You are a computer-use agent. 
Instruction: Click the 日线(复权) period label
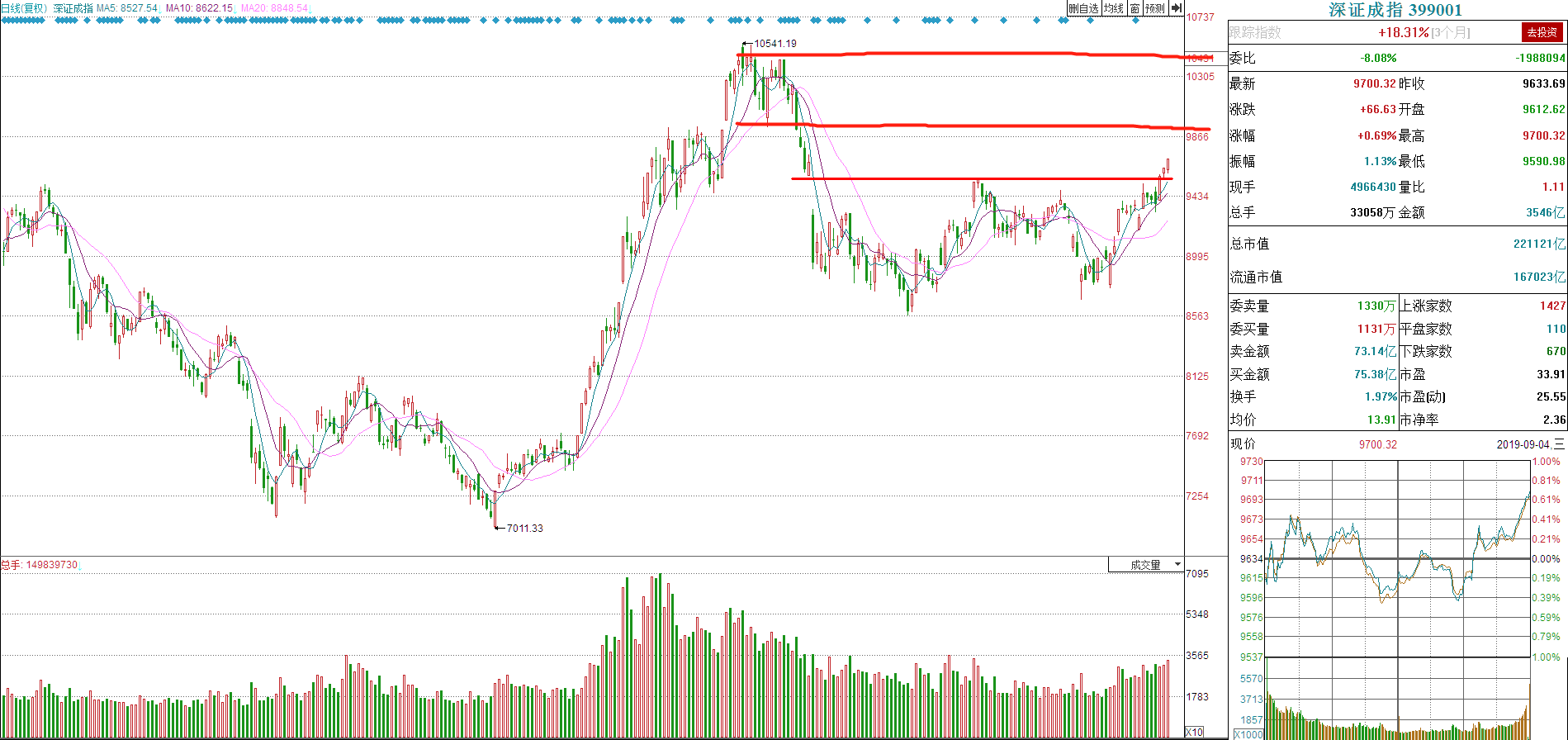coord(24,8)
